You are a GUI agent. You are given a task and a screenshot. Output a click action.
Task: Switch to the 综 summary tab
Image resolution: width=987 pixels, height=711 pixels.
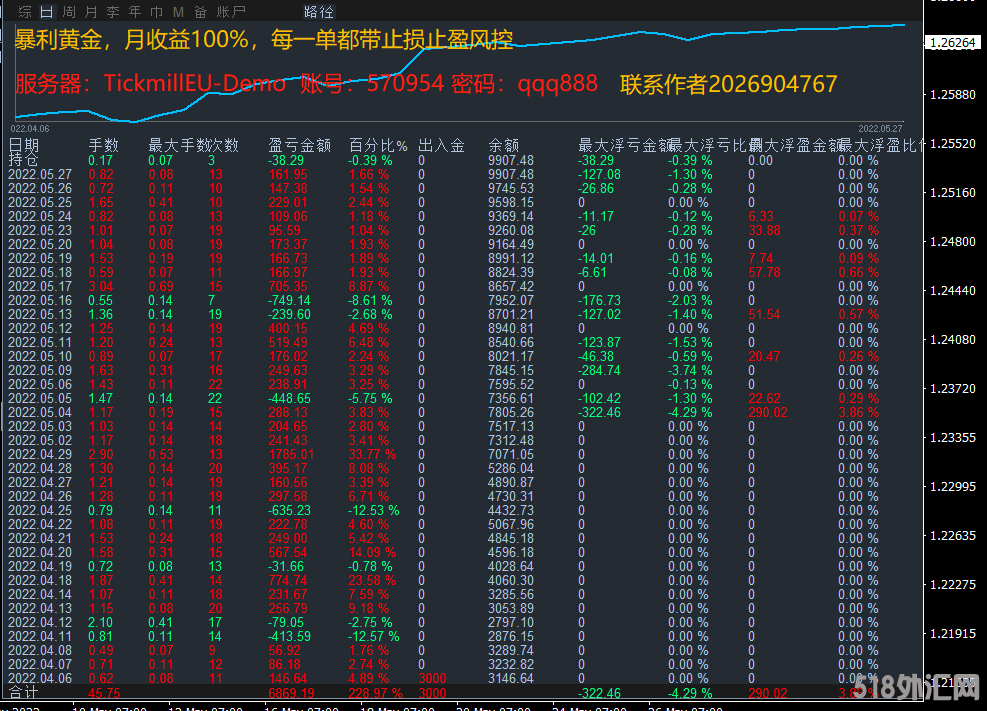click(25, 11)
